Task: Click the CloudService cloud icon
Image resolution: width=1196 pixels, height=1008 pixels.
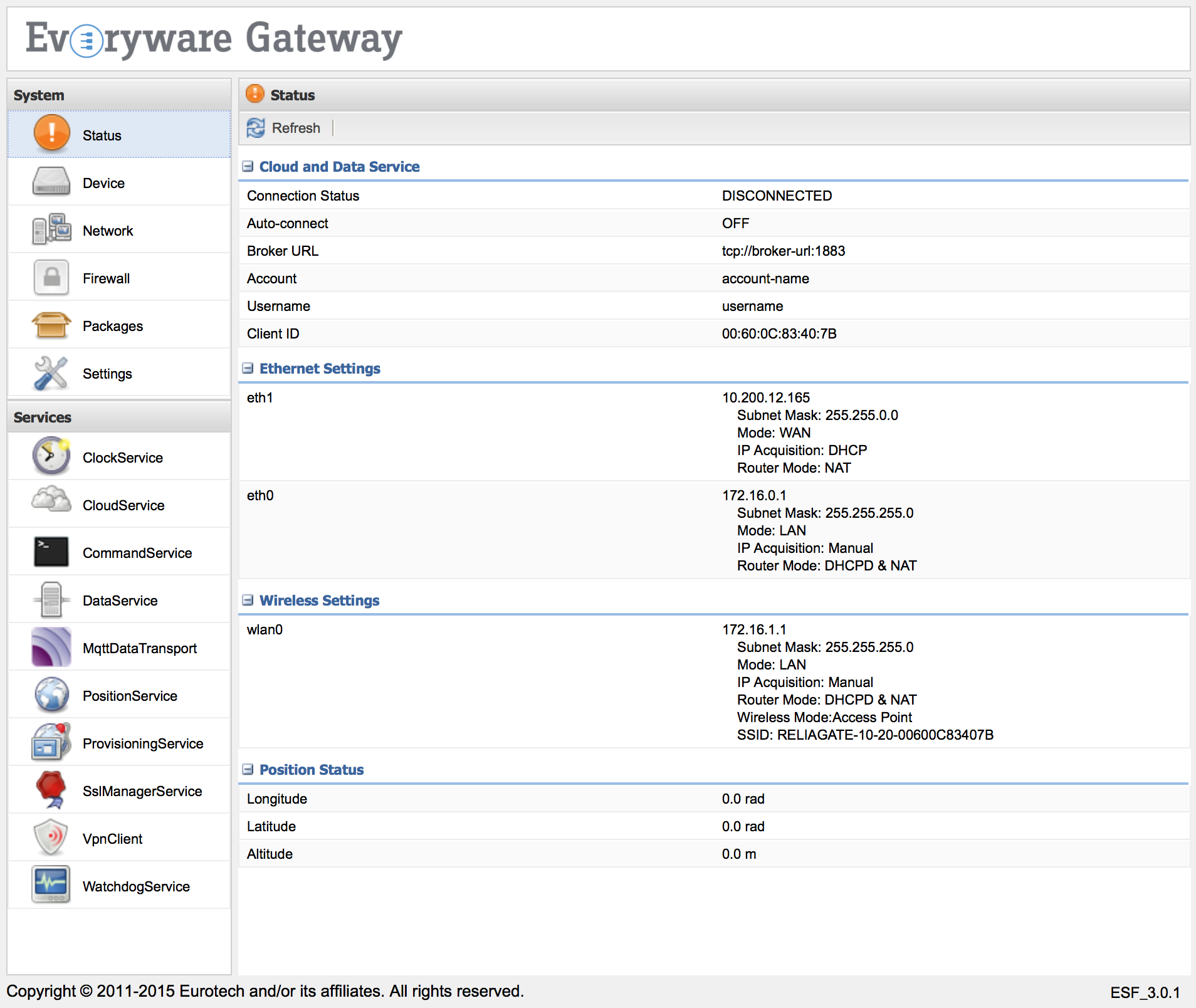Action: tap(51, 500)
